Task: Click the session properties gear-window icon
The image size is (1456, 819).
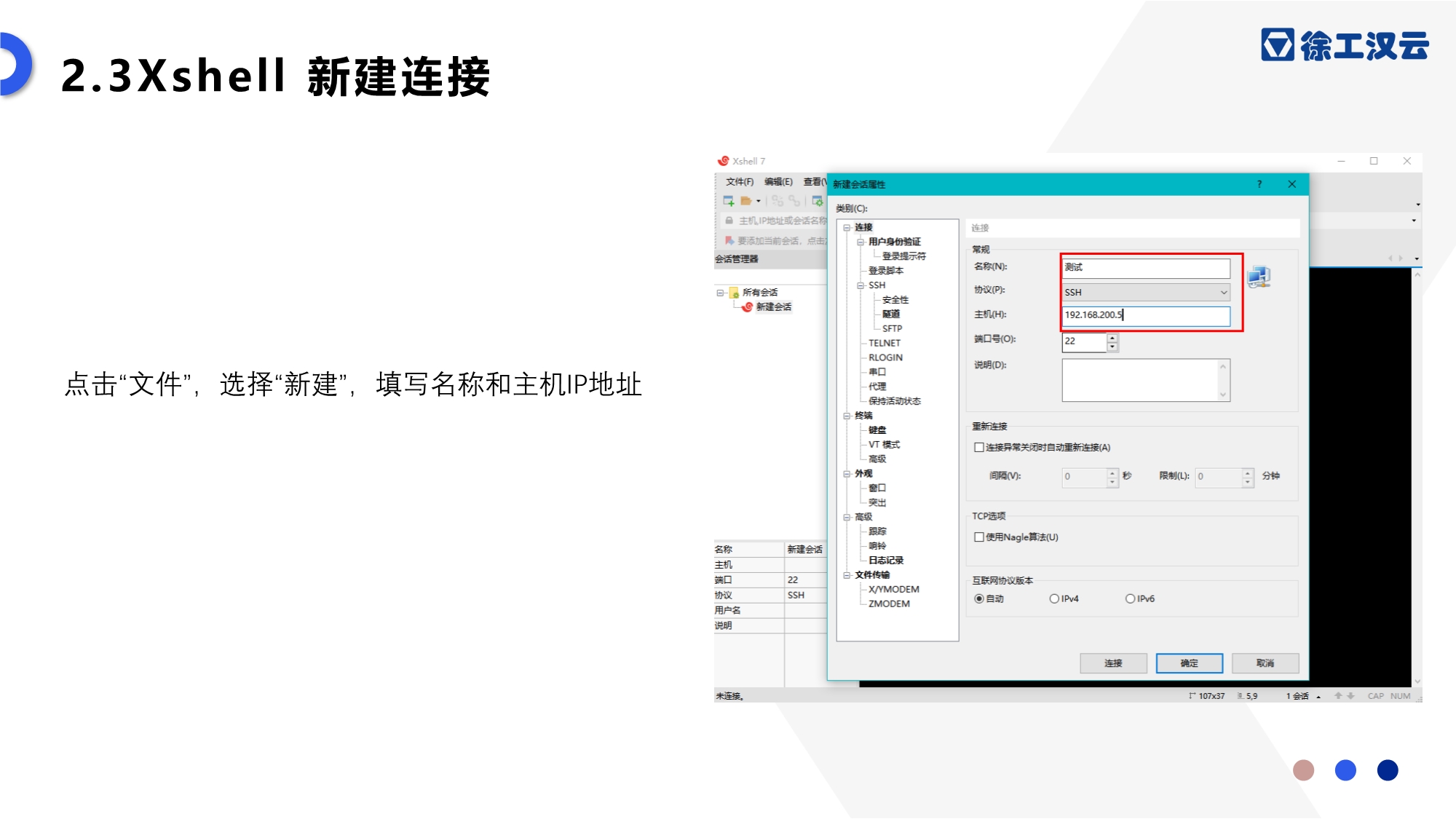Action: point(818,201)
